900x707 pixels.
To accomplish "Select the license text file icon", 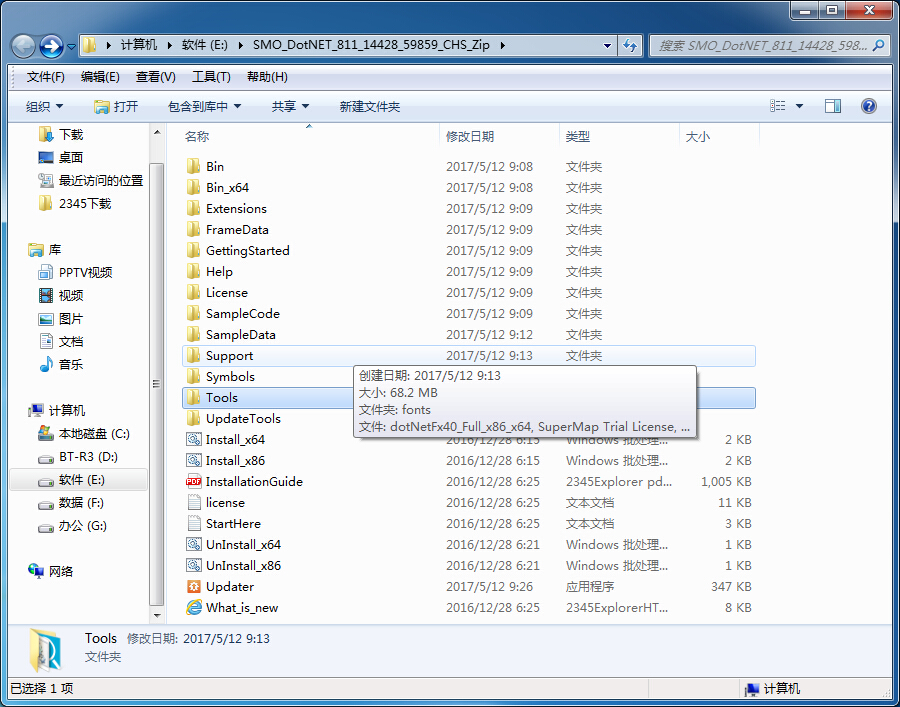I will click(194, 503).
